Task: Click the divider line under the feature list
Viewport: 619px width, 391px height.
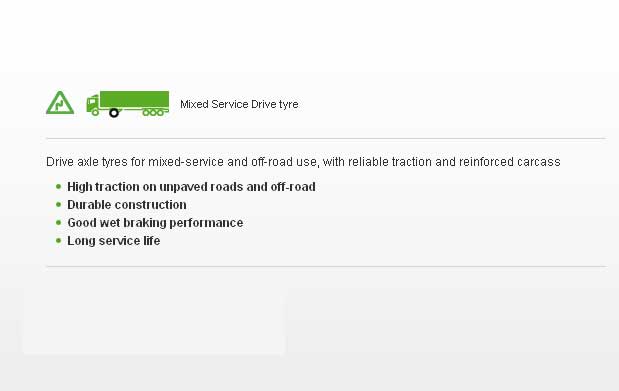Action: tap(326, 267)
